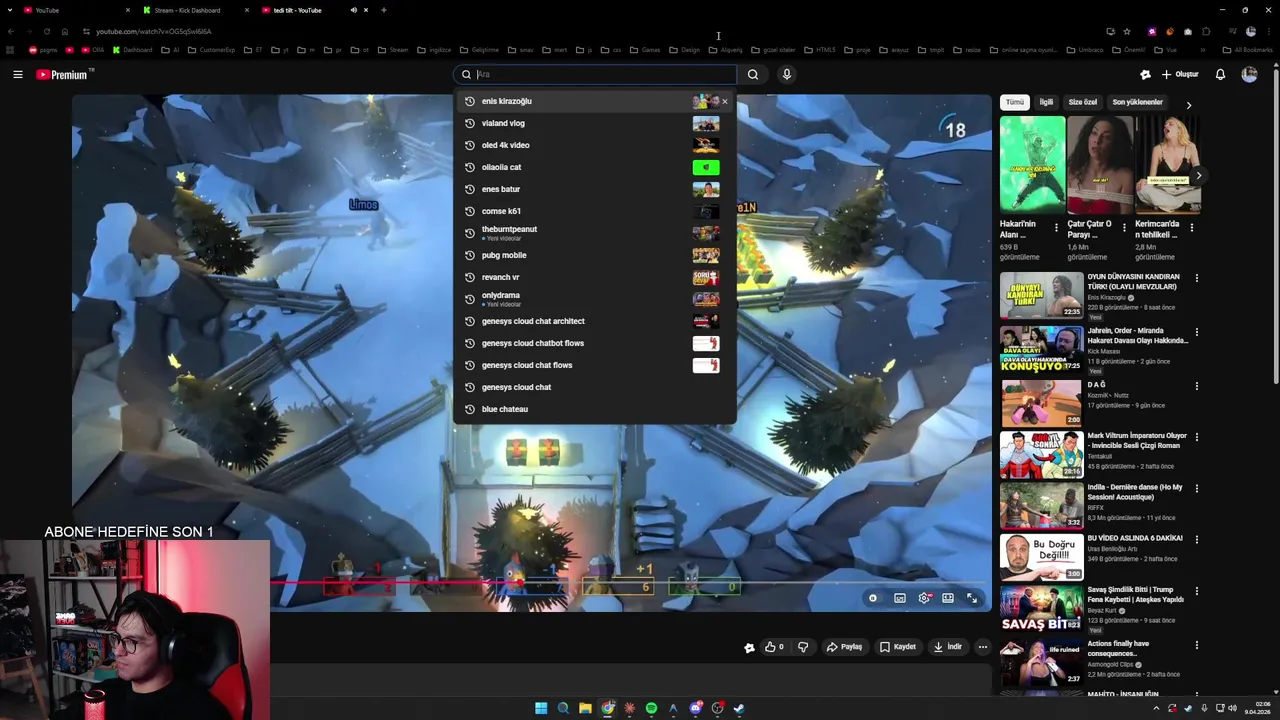This screenshot has width=1280, height=720.
Task: Select the İlgili filter chip
Action: point(1046,102)
